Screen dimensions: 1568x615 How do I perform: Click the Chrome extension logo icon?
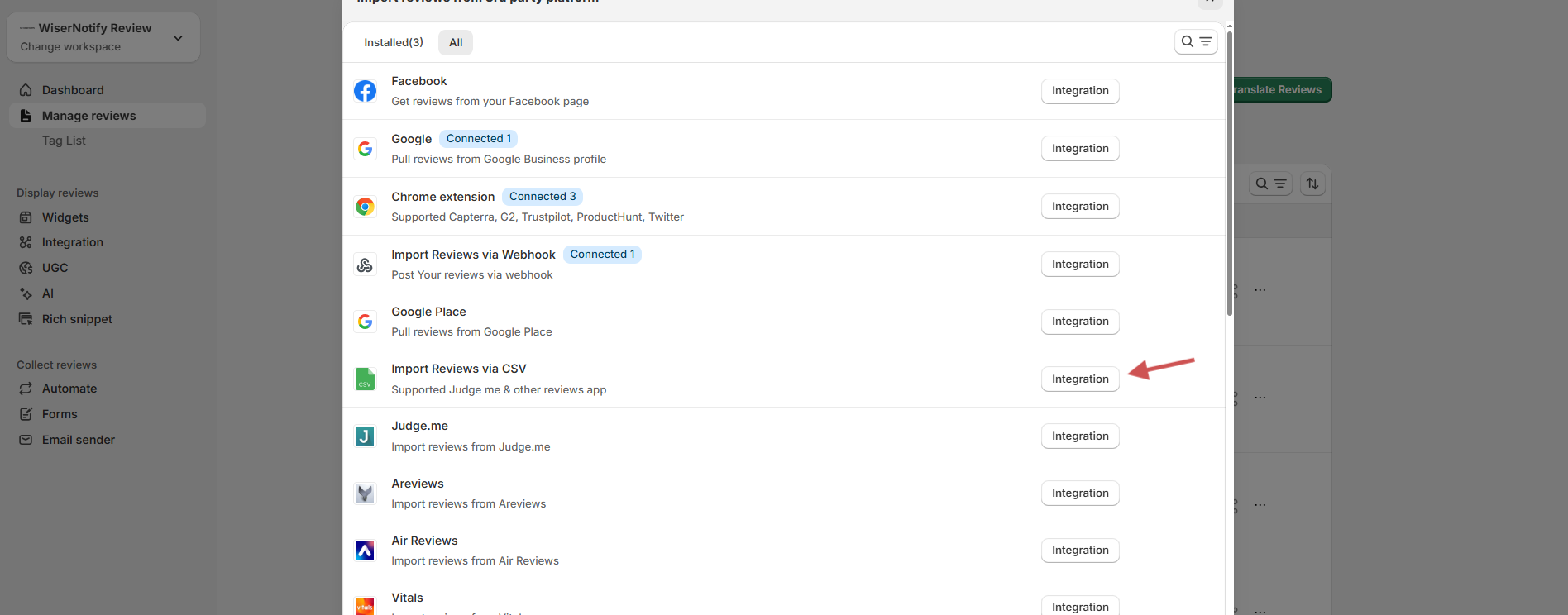coord(365,207)
